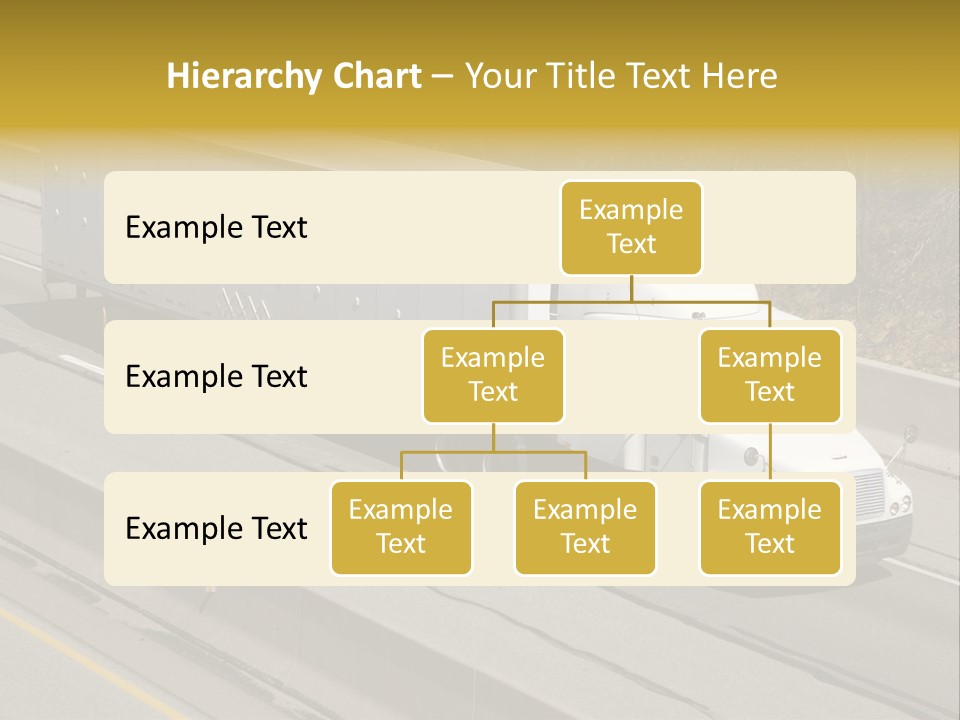Click the third row's Example Text label
Image resolution: width=960 pixels, height=720 pixels.
coord(216,528)
